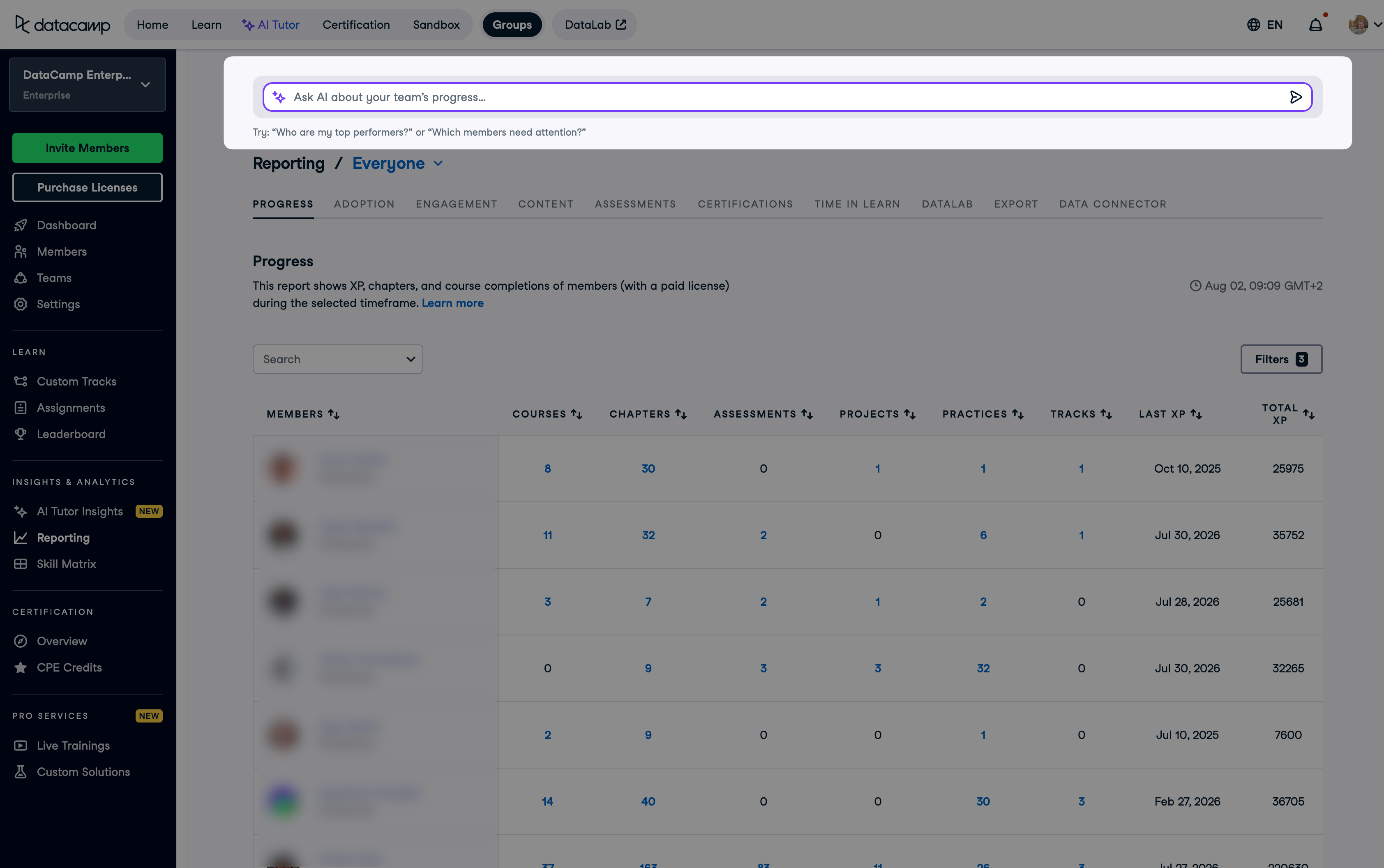The width and height of the screenshot is (1384, 868).
Task: Switch to the Certifications tab
Action: pos(745,204)
